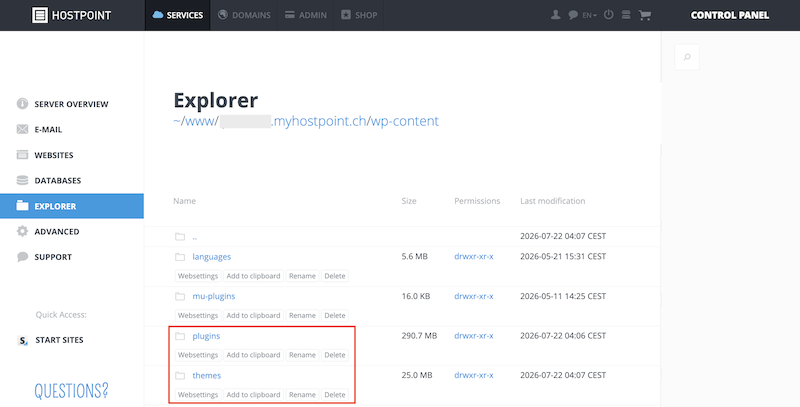Viewport: 800px width, 407px height.
Task: Open the Shop tab
Action: [359, 15]
